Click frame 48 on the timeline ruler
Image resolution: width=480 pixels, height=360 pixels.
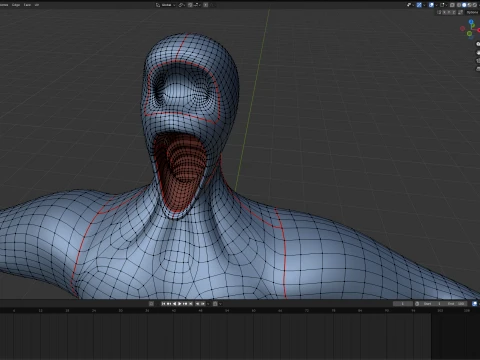click(200, 310)
